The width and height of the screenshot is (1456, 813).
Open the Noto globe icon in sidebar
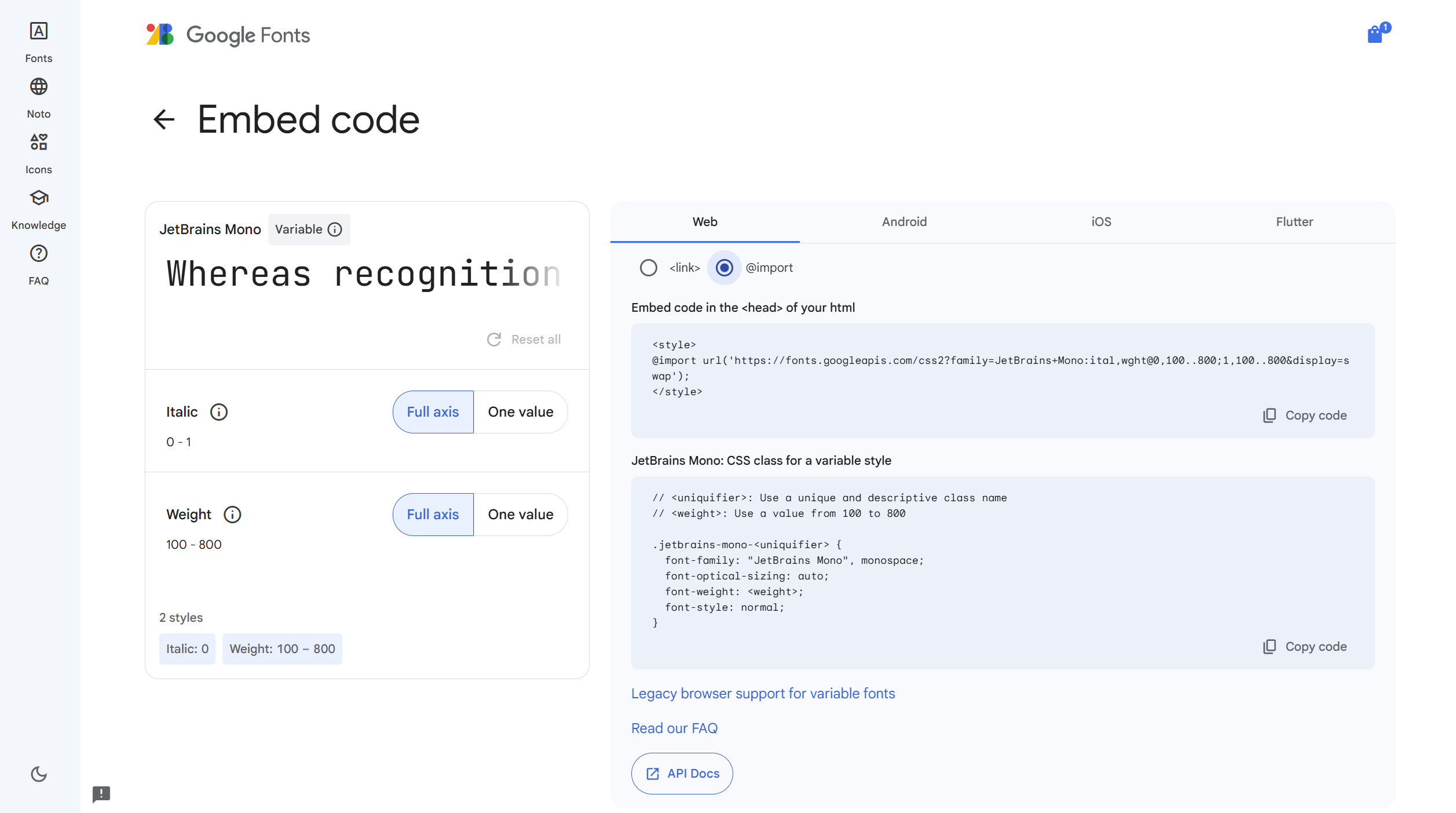[39, 87]
